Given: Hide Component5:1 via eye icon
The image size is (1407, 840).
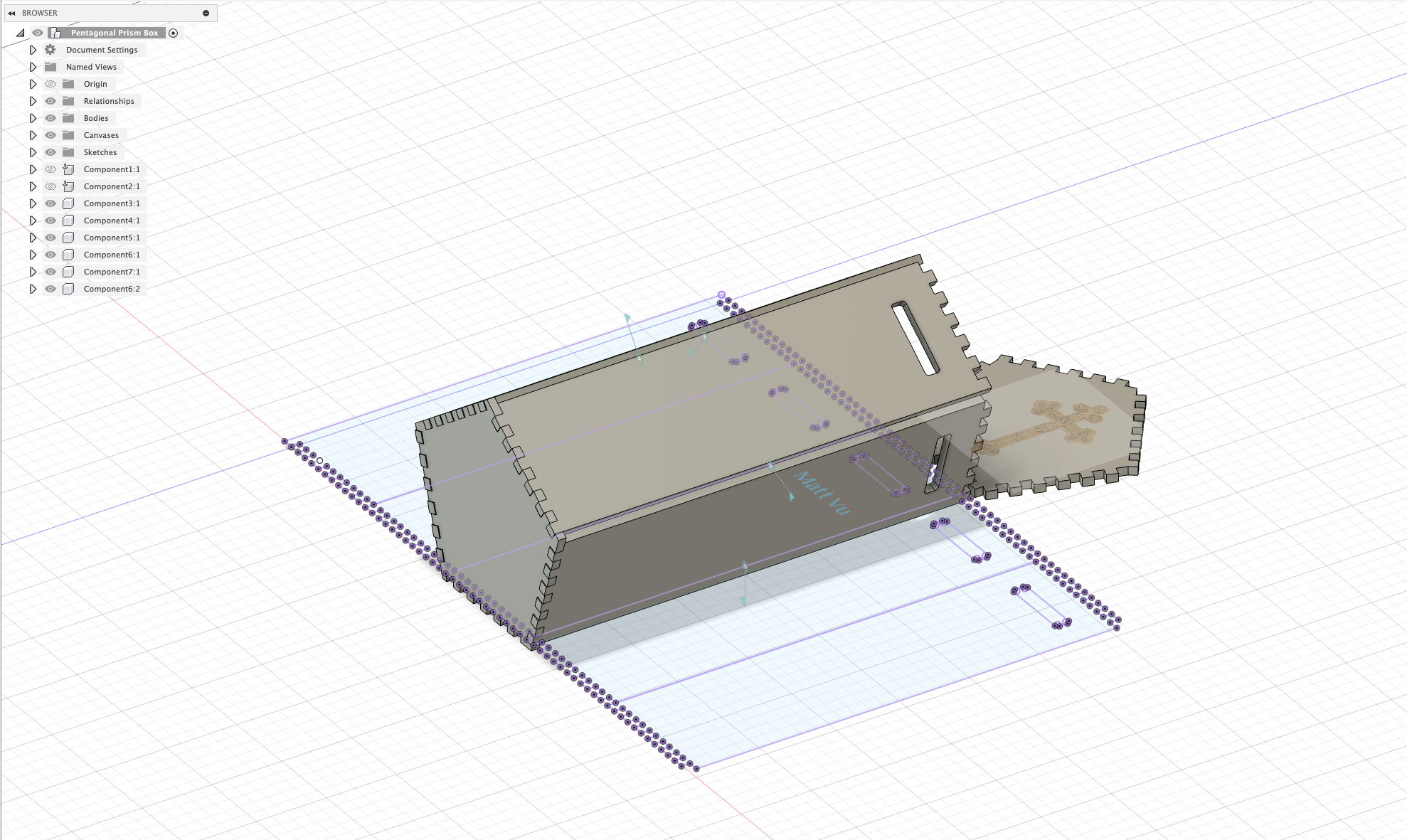Looking at the screenshot, I should pos(51,238).
